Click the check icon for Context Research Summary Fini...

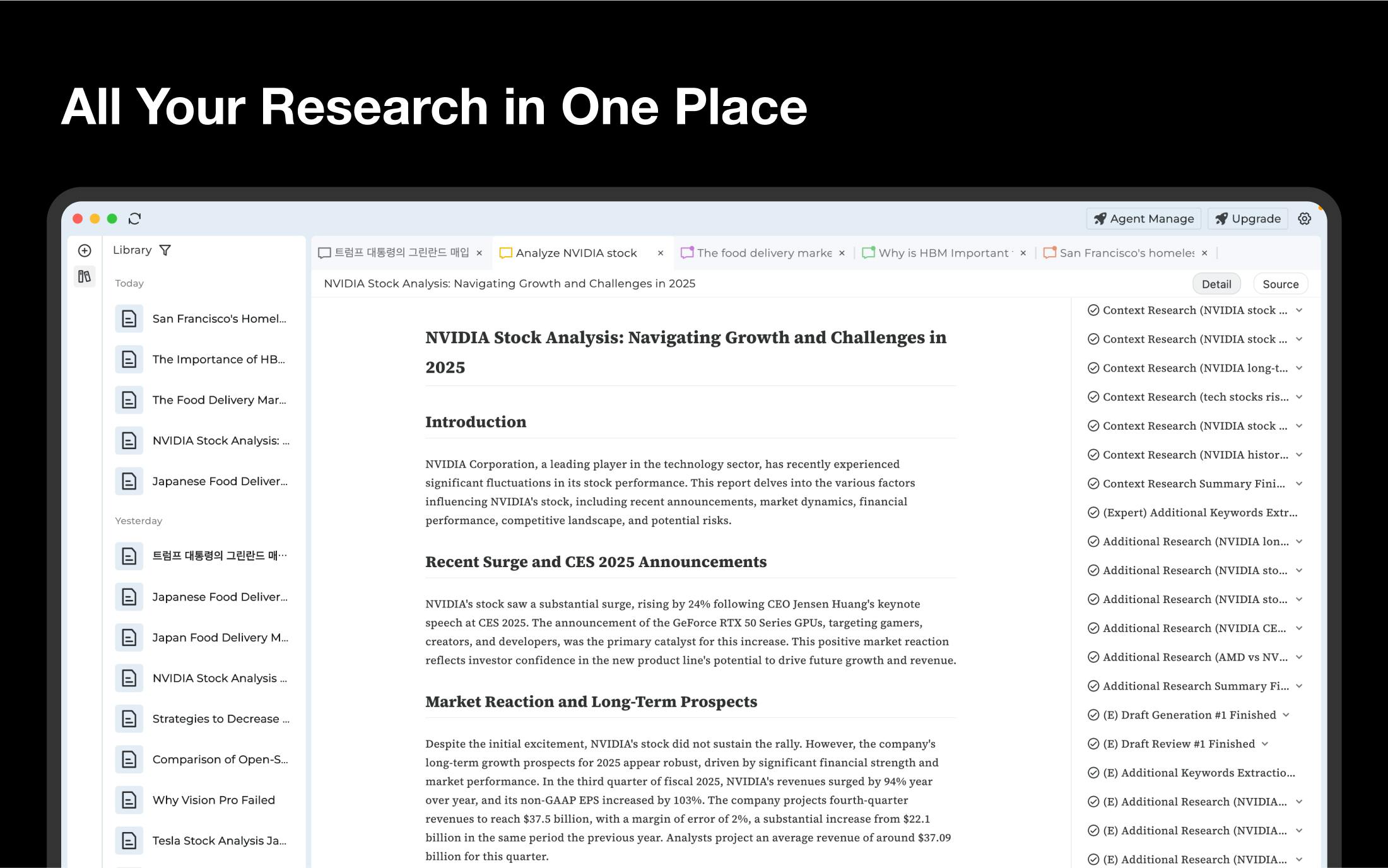pos(1093,484)
